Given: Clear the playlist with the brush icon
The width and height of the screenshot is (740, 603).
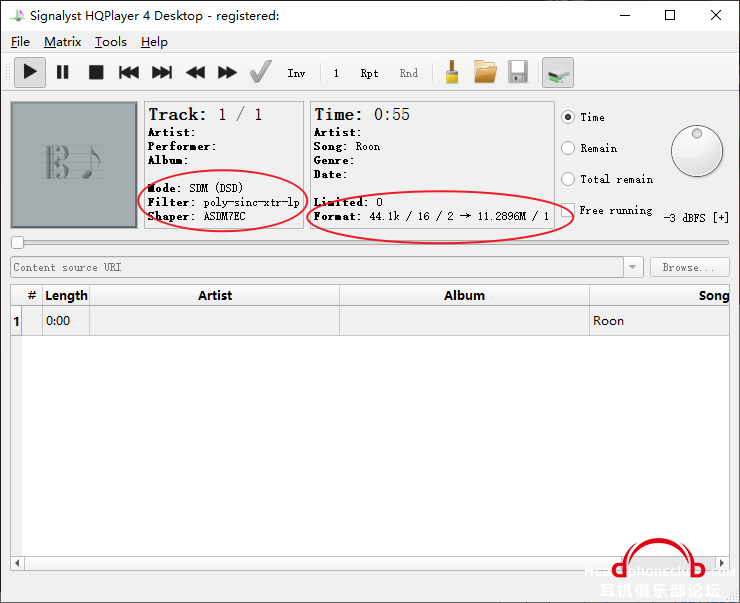Looking at the screenshot, I should (x=452, y=73).
